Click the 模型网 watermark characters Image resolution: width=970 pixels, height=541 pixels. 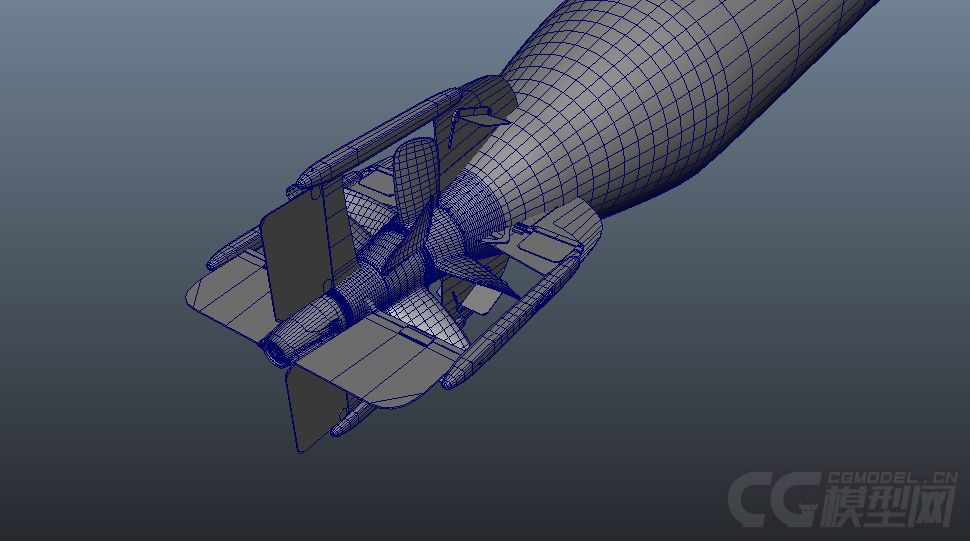tap(886, 509)
